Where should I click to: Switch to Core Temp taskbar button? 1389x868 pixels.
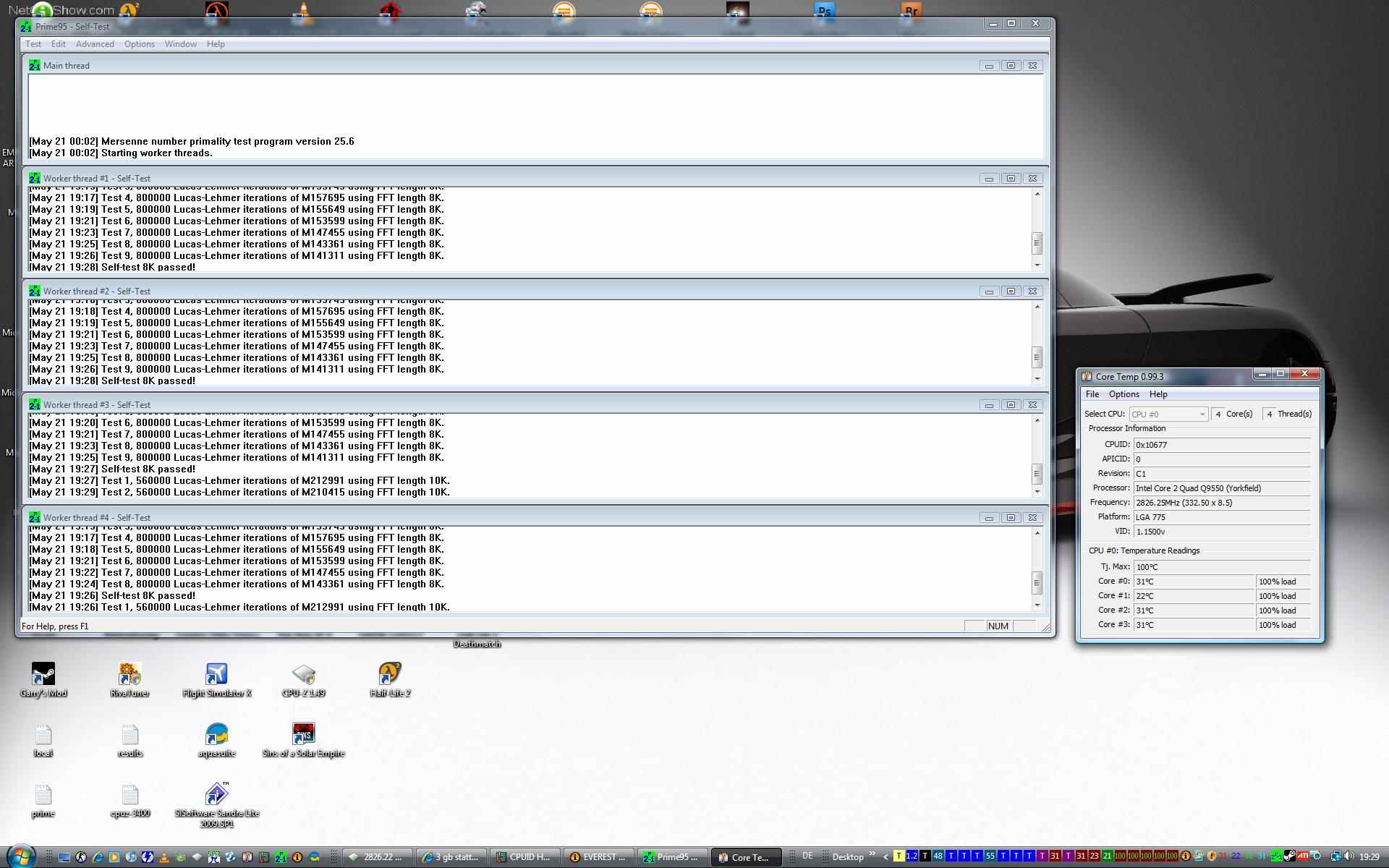pos(747,857)
